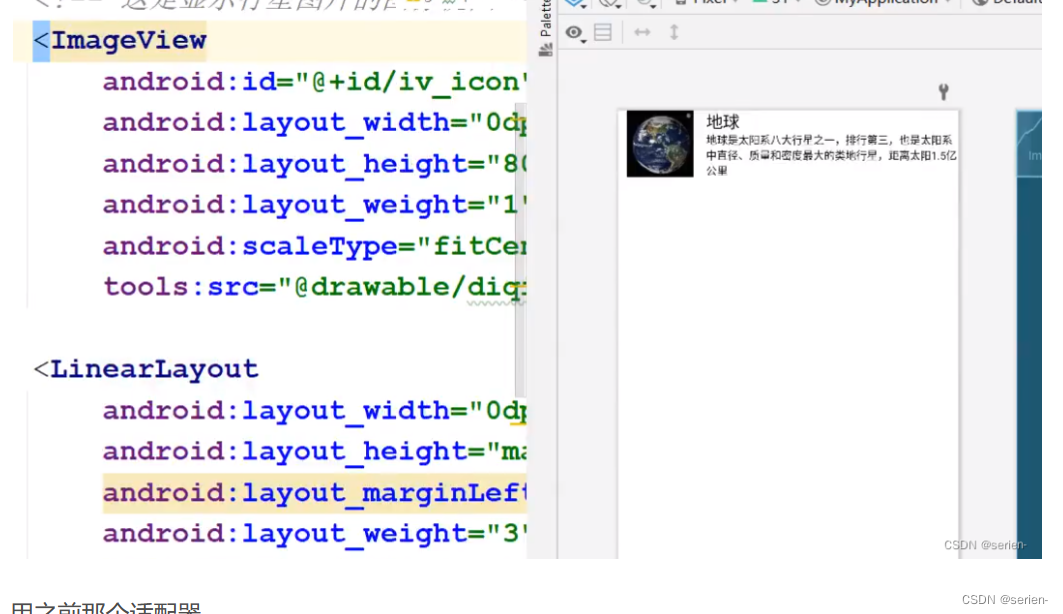Click the android:layout_height="8 line

[x=314, y=164]
